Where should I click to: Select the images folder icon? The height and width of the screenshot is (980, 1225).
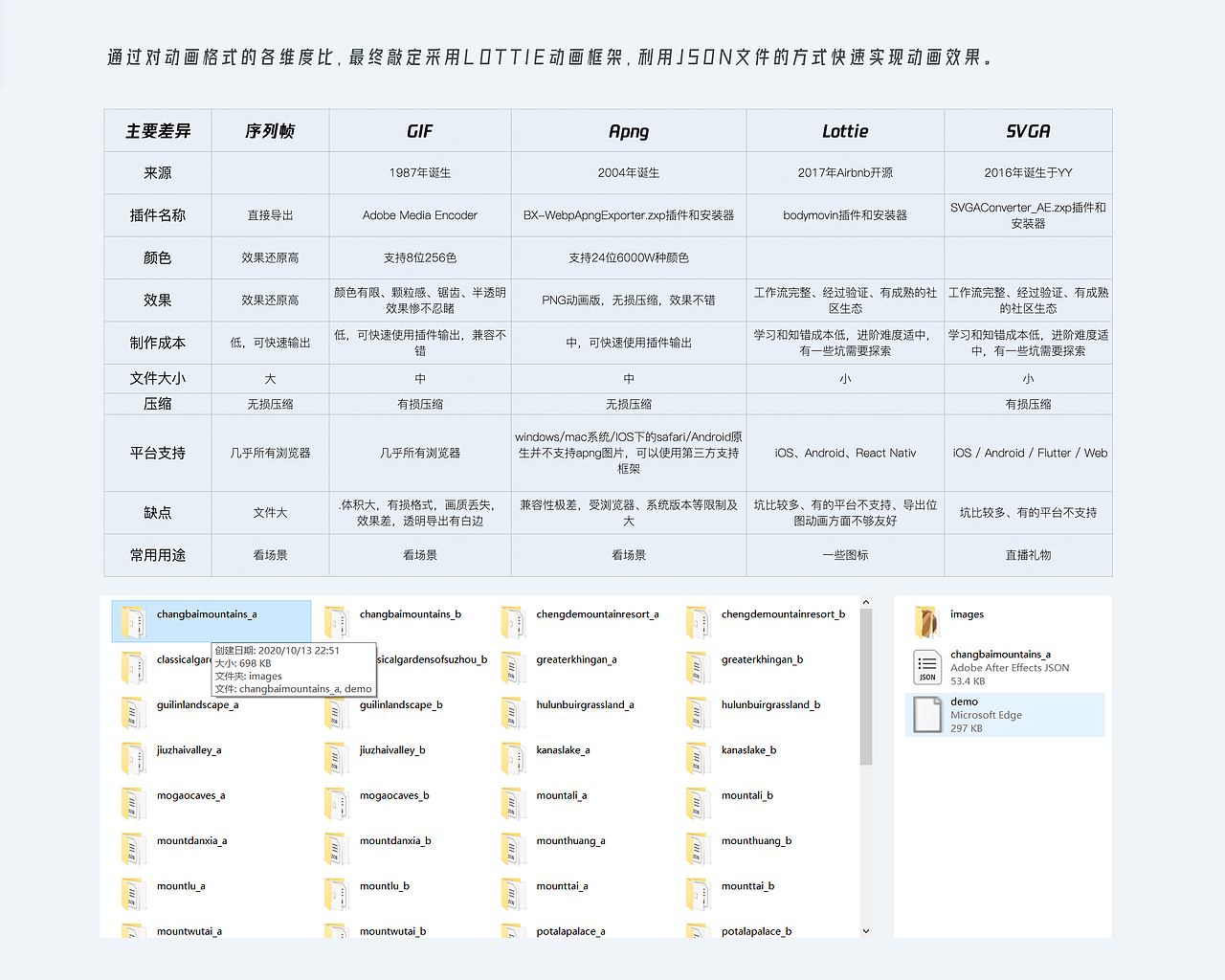click(927, 622)
